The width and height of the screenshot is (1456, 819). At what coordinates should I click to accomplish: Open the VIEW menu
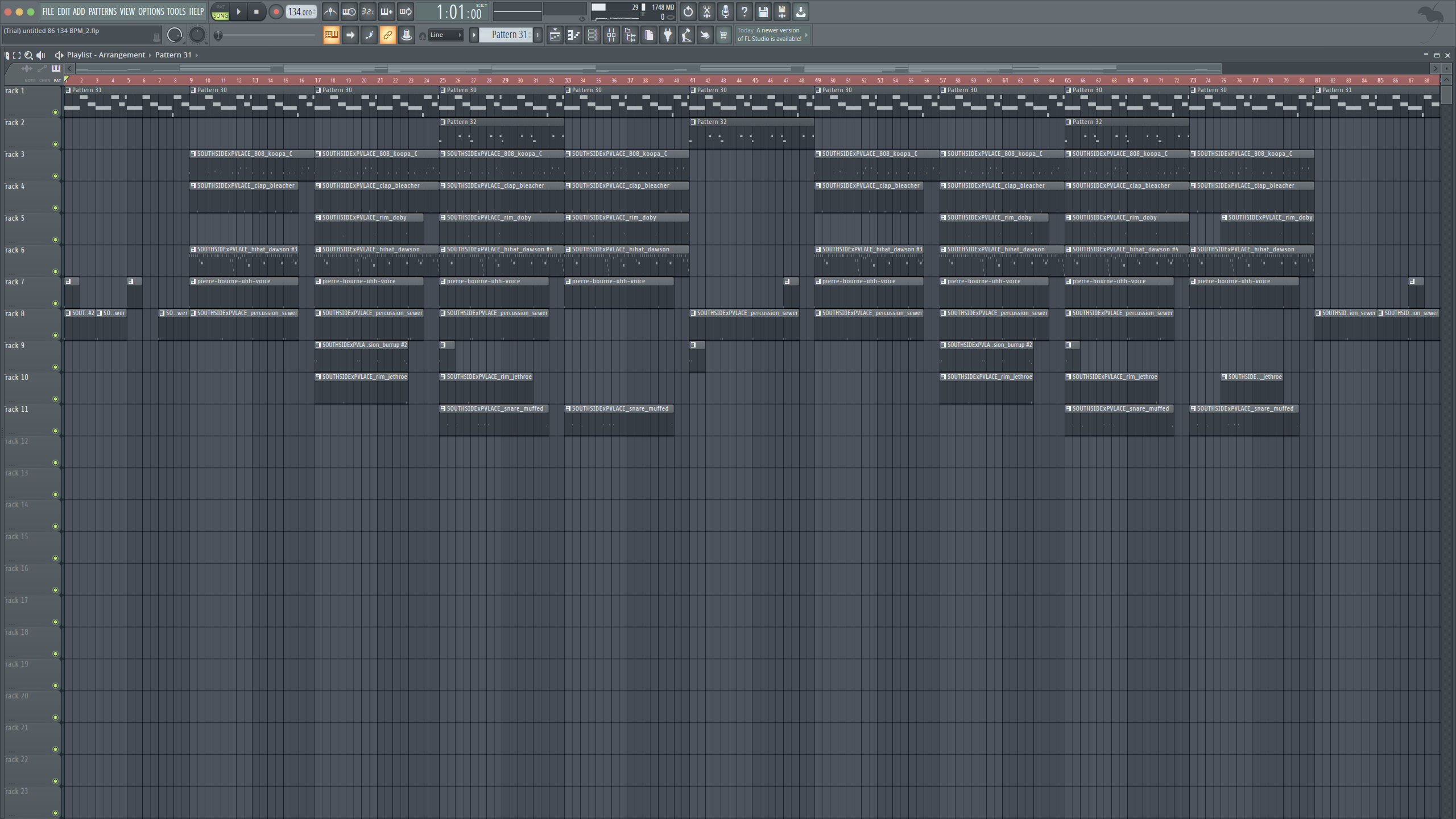click(127, 11)
